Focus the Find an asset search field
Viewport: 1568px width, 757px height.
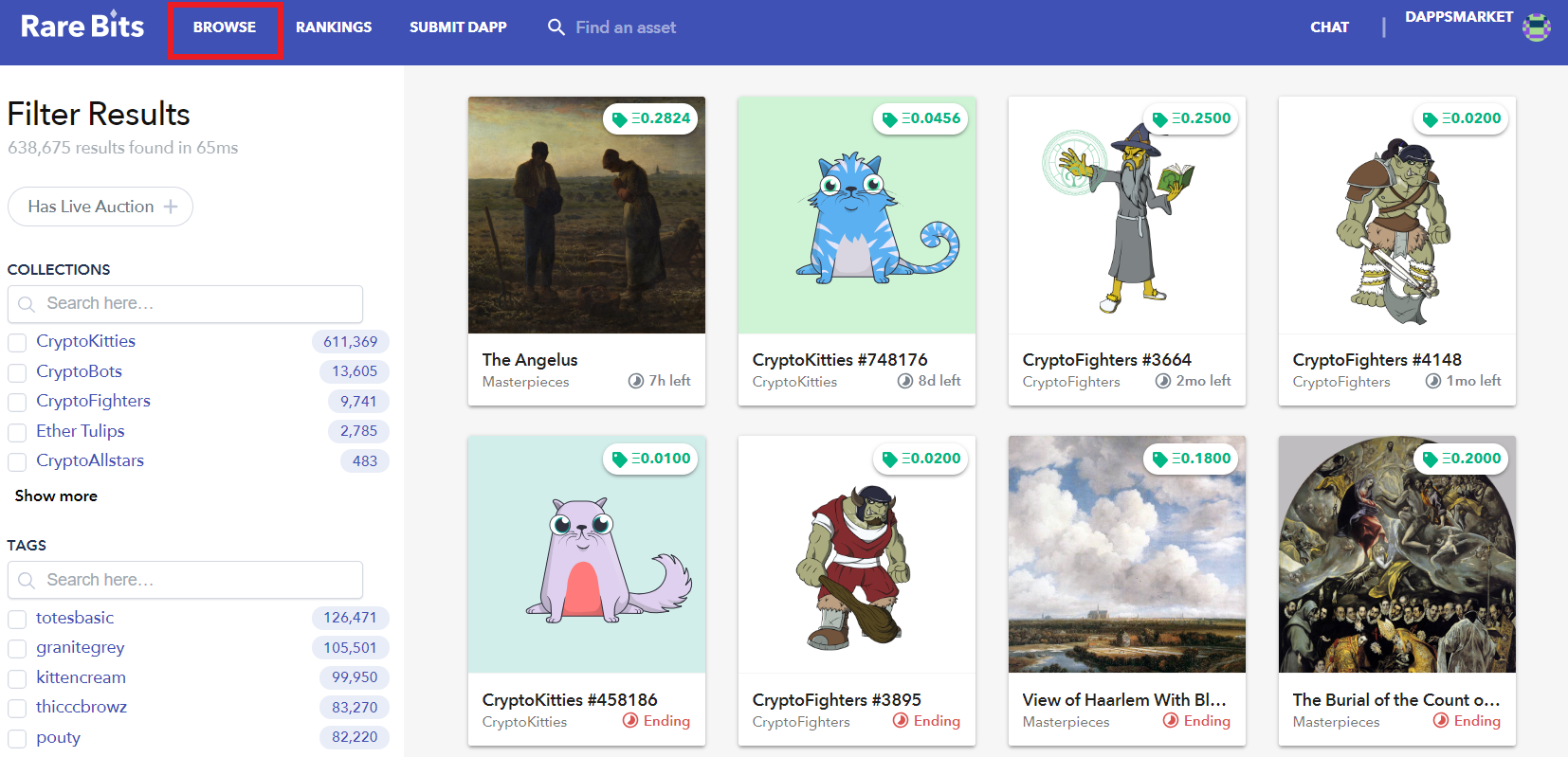[626, 27]
